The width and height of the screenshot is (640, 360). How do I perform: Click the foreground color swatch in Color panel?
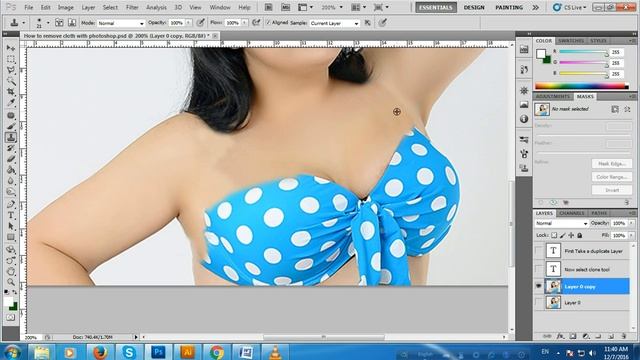tap(541, 53)
